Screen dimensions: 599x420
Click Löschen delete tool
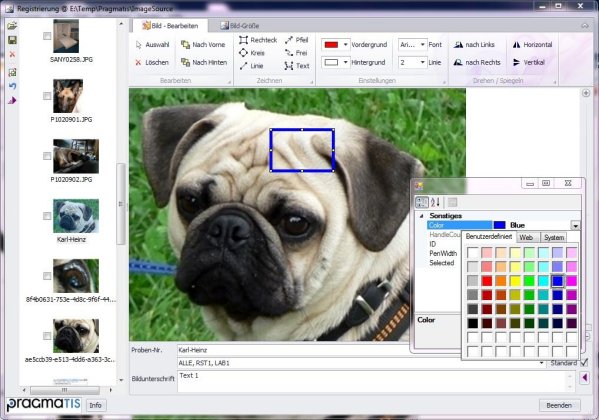point(152,62)
